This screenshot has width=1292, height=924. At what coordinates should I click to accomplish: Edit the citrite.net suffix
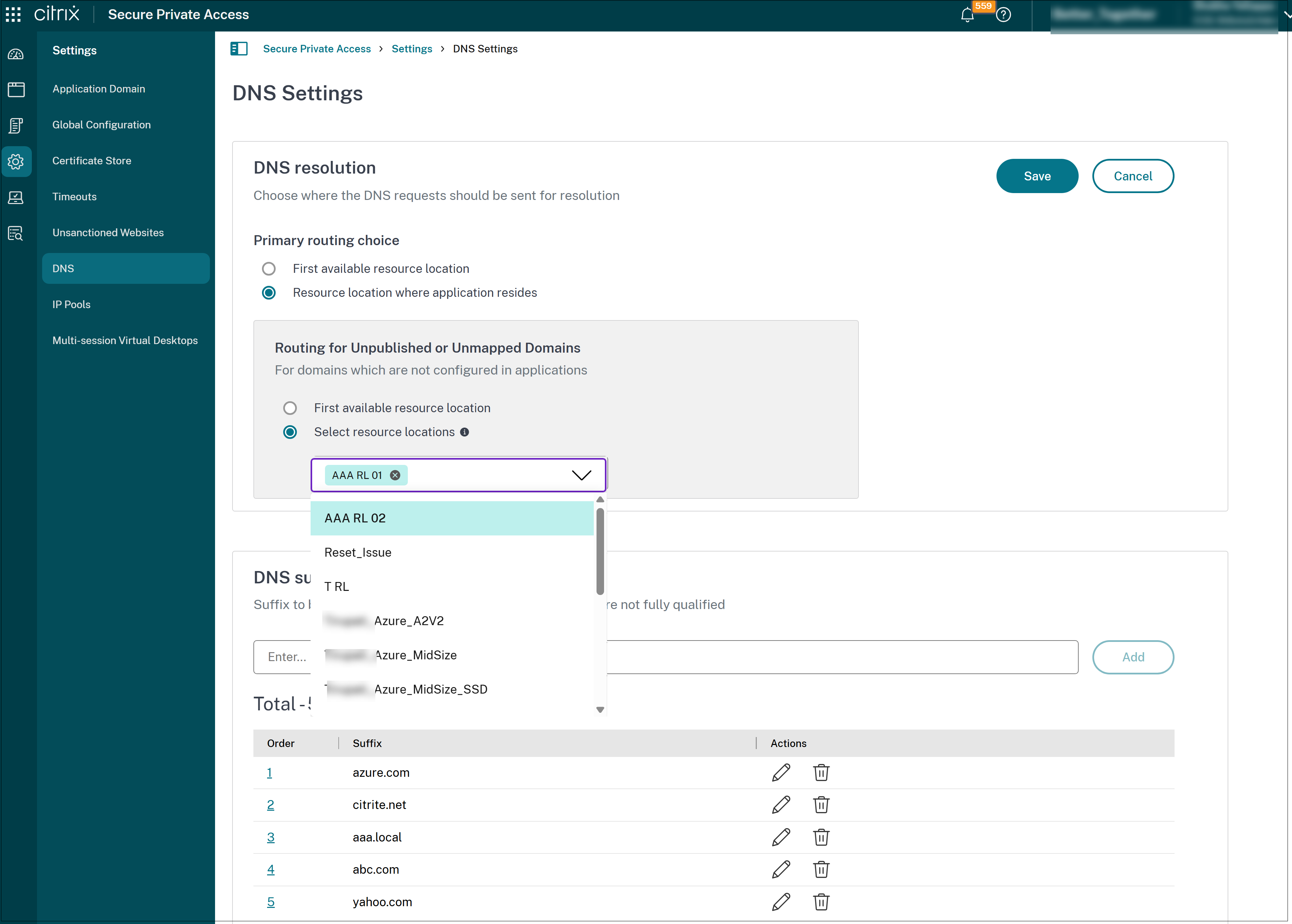781,805
